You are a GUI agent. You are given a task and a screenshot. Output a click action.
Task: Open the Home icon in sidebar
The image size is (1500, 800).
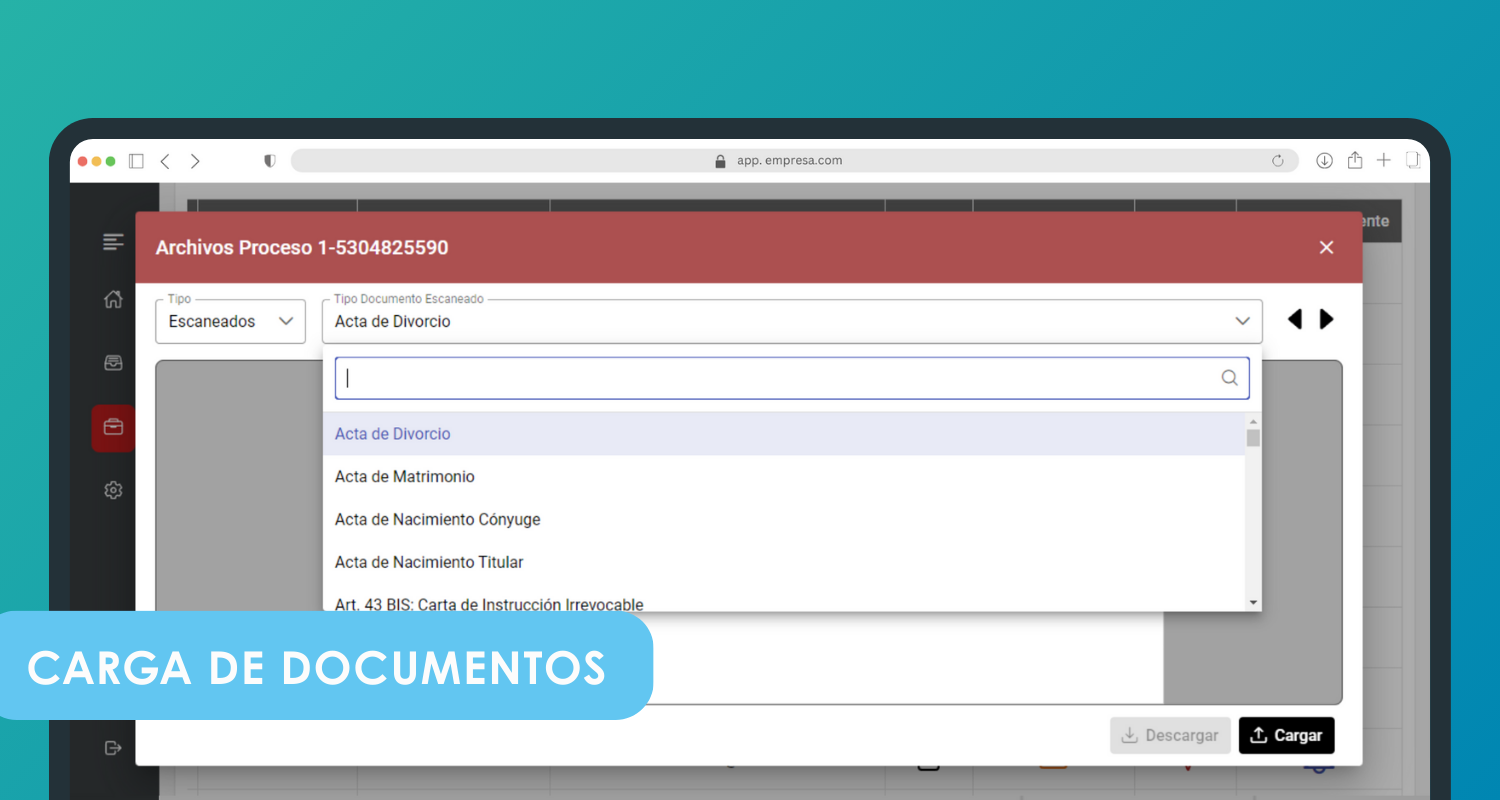113,299
